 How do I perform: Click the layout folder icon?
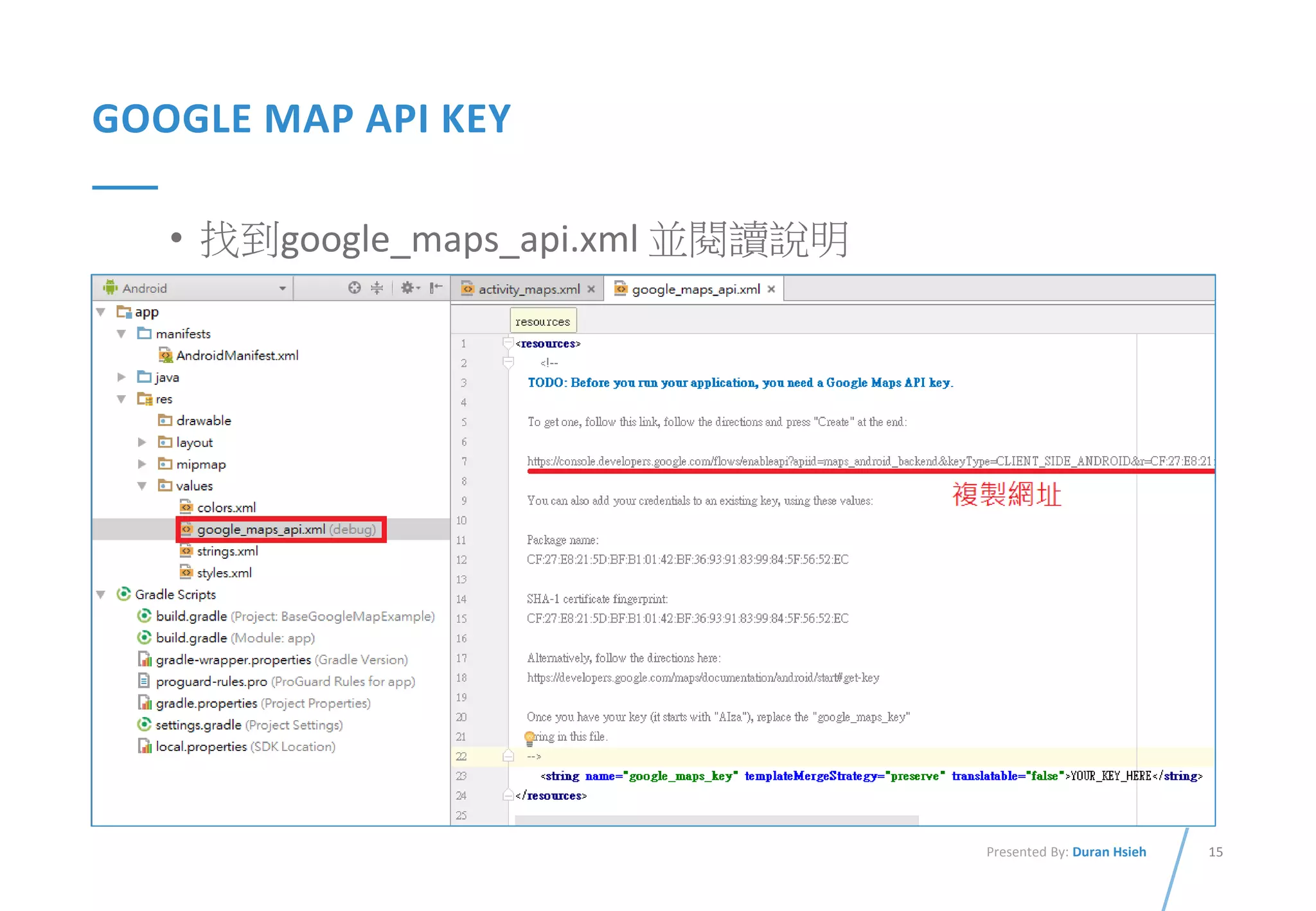(165, 442)
